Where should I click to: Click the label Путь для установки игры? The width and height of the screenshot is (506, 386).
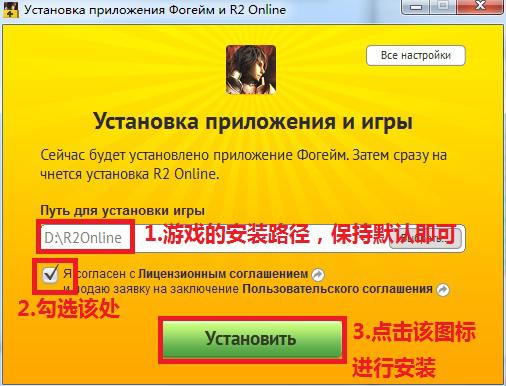(122, 211)
